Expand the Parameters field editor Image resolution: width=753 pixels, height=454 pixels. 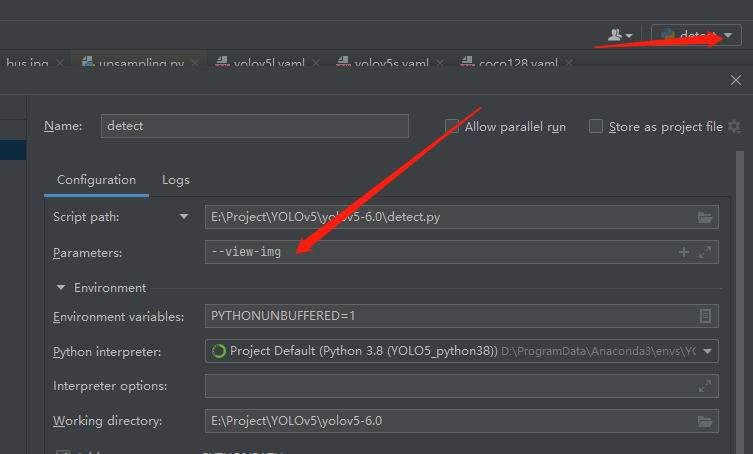(704, 252)
